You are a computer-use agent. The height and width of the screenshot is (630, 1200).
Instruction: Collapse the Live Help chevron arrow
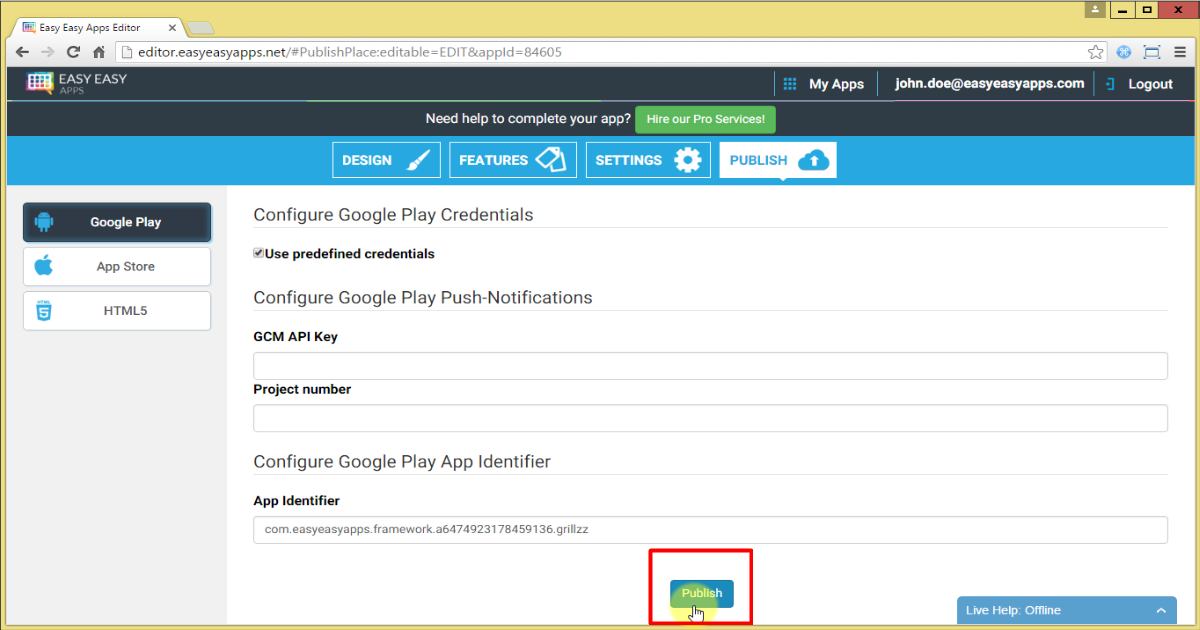point(1160,609)
